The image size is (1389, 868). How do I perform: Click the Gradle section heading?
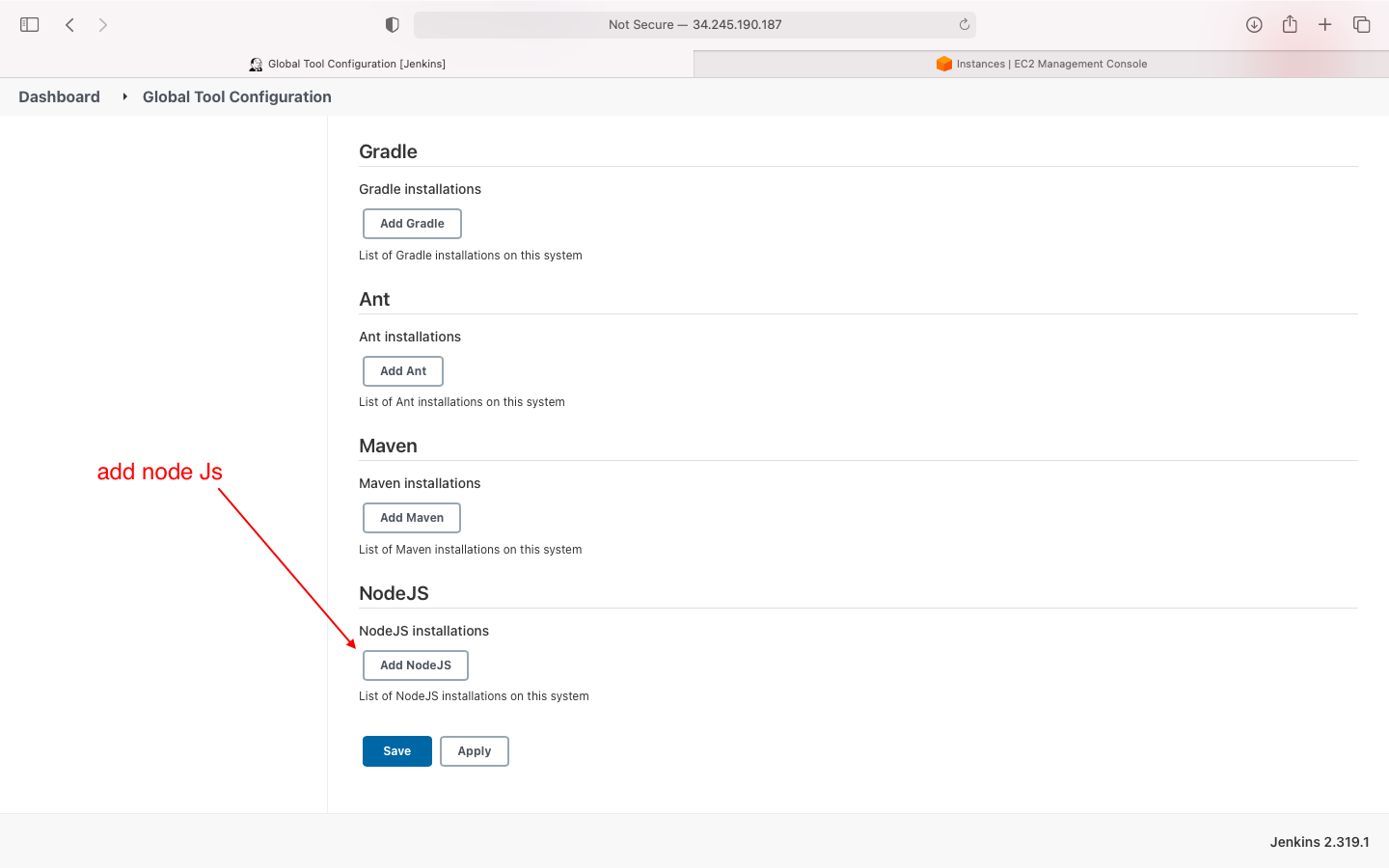[388, 151]
